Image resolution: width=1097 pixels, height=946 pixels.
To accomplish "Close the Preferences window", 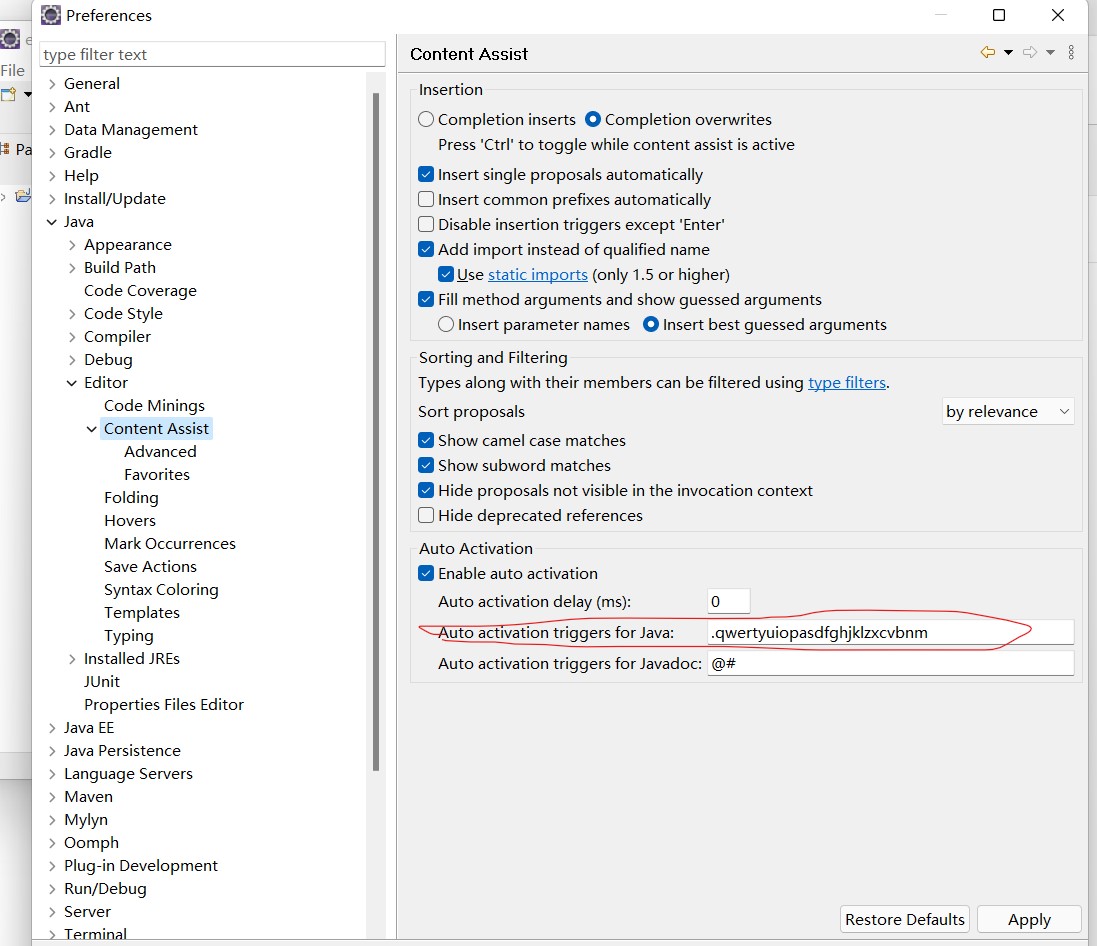I will click(x=1058, y=15).
